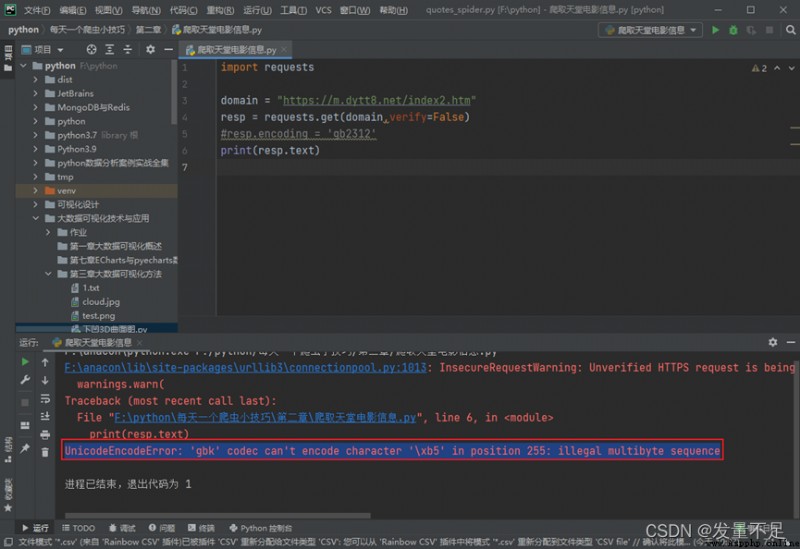The image size is (800, 549).
Task: Expand the MongoDB与Redis folder
Action: coord(35,107)
